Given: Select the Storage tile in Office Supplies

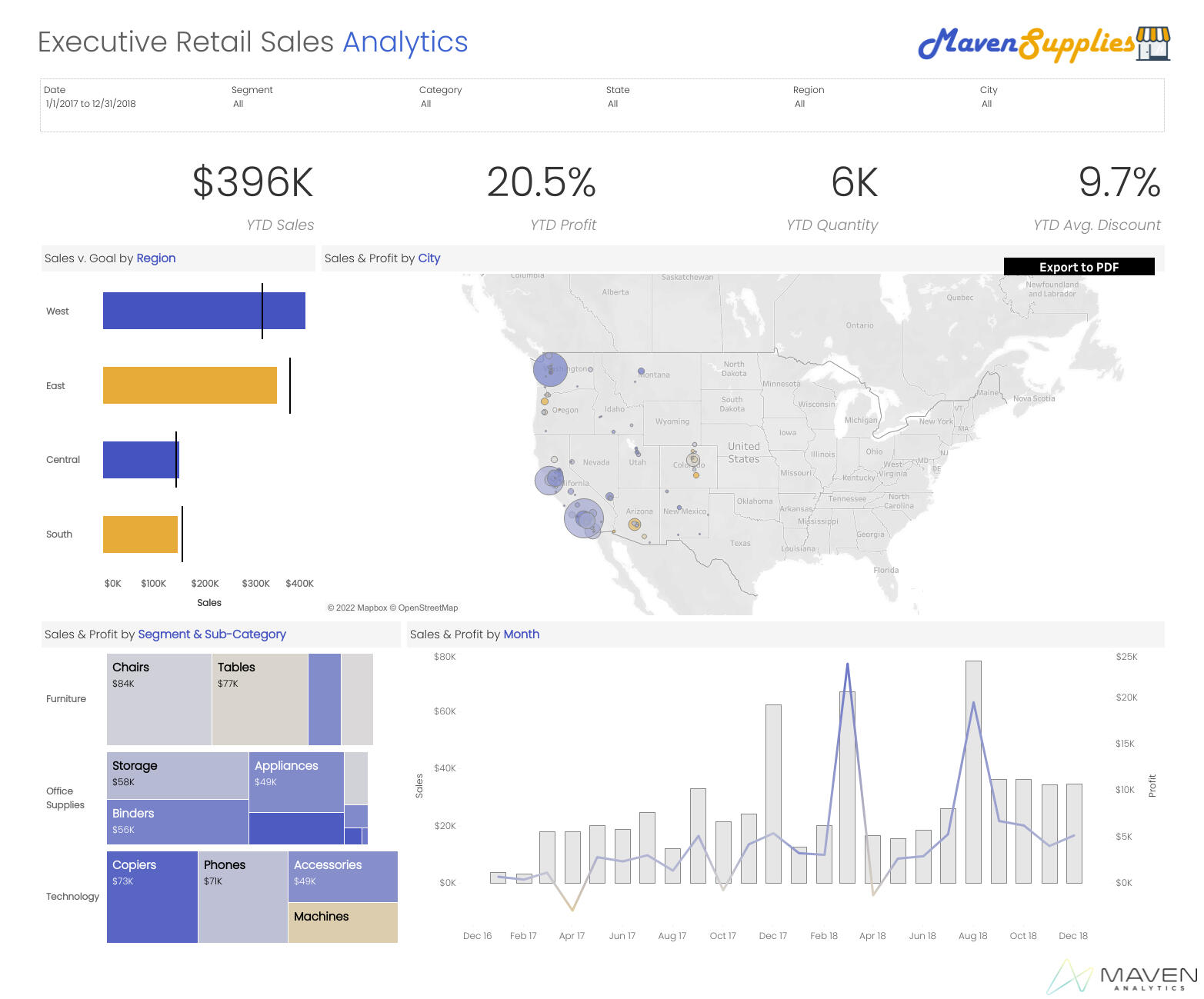Looking at the screenshot, I should coord(177,775).
